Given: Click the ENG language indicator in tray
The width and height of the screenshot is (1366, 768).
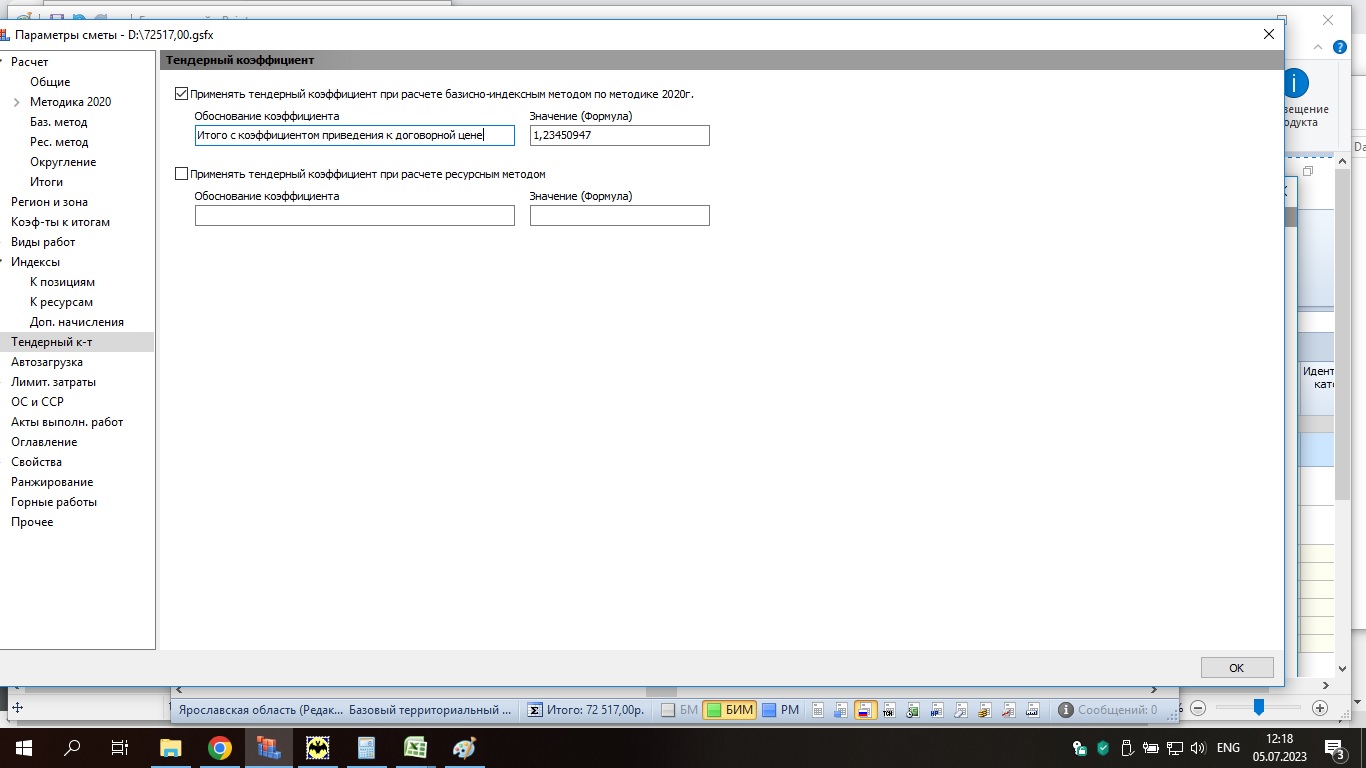Looking at the screenshot, I should point(1228,748).
